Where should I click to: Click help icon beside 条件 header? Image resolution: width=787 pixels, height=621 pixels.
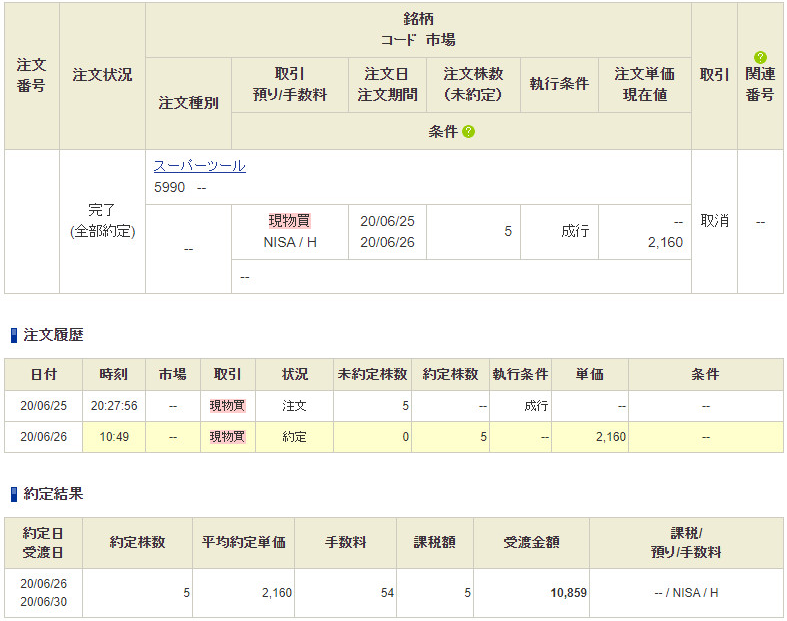[x=468, y=132]
